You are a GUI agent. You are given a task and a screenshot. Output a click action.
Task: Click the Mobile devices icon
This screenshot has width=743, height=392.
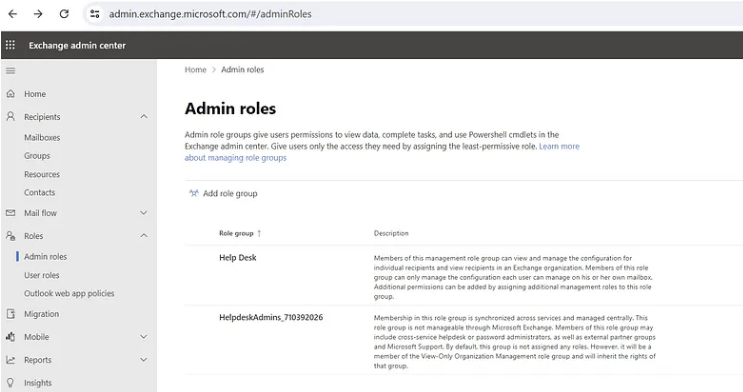10,337
